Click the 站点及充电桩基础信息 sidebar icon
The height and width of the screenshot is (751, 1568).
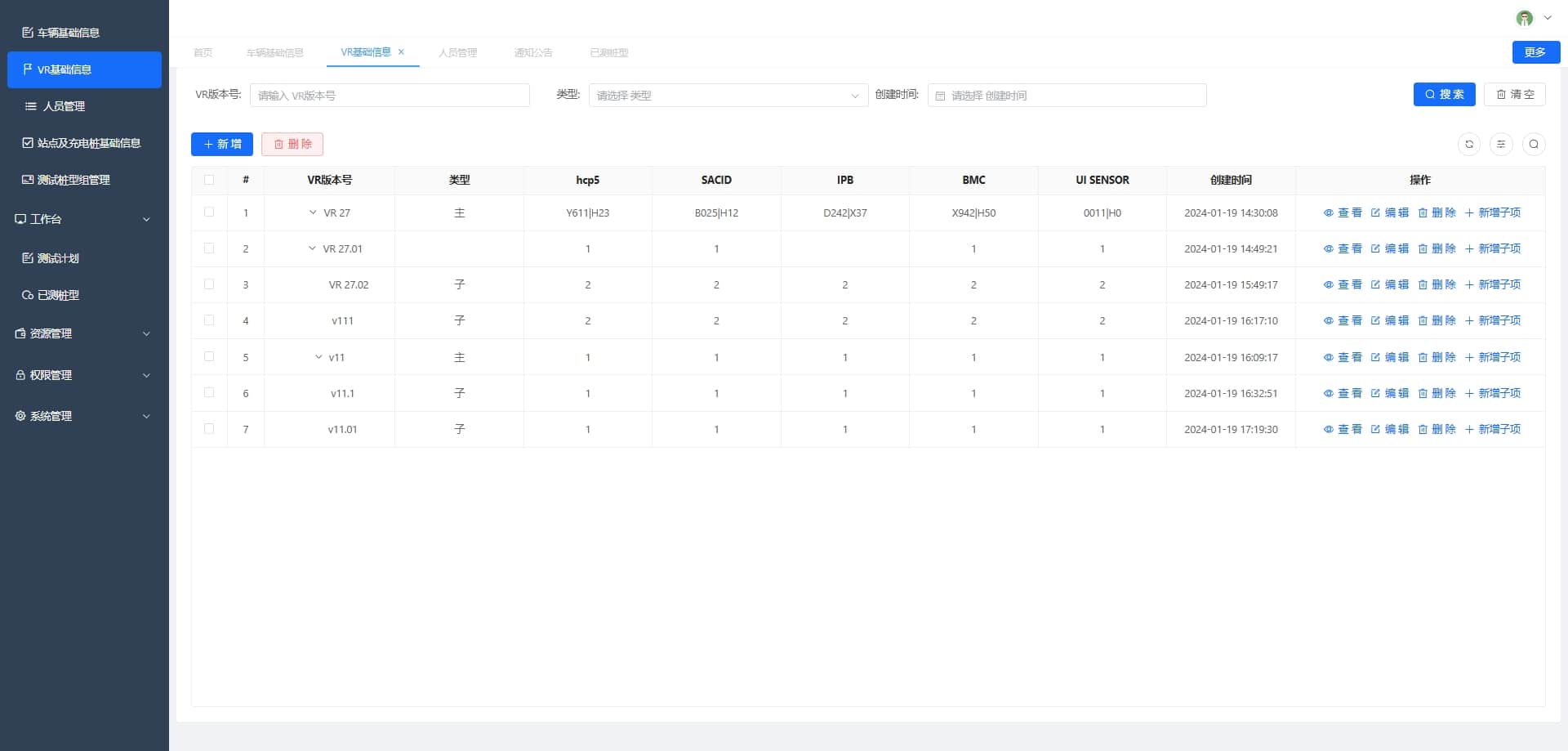pyautogui.click(x=28, y=143)
